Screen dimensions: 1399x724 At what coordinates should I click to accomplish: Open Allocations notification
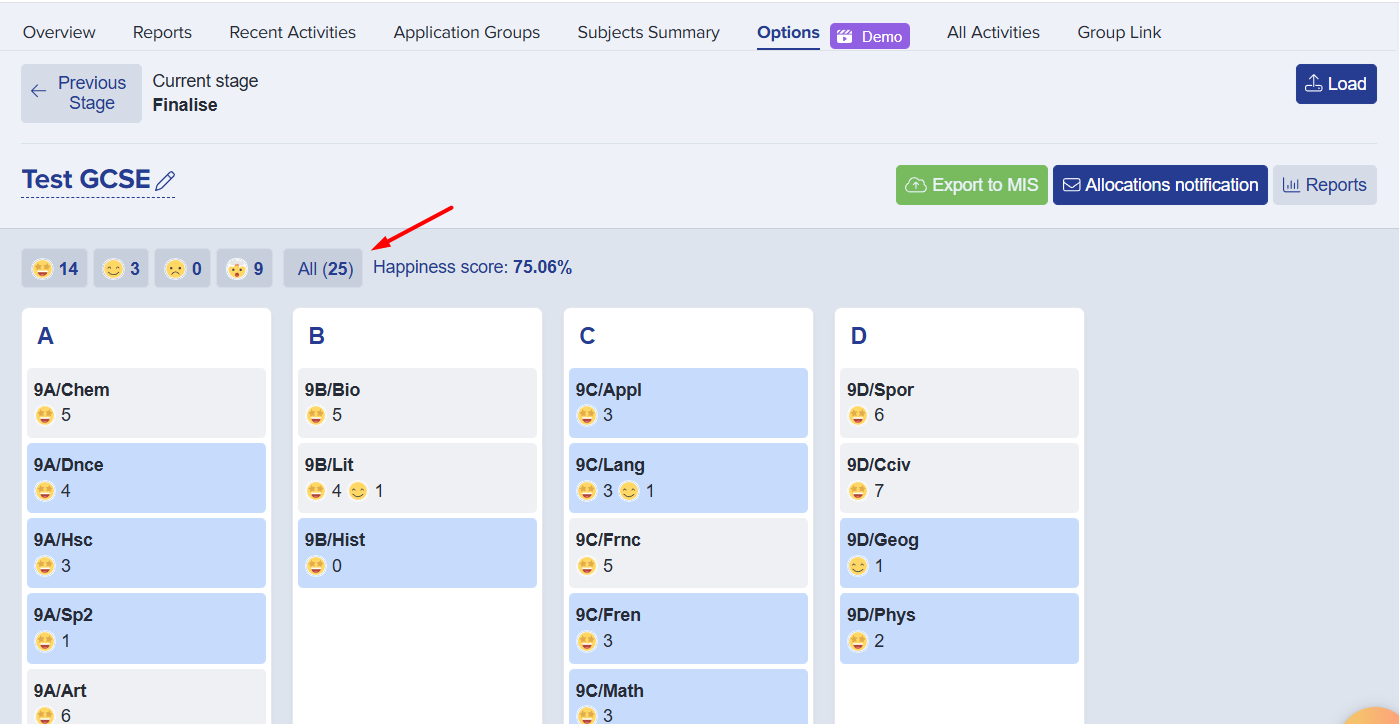click(x=1159, y=185)
